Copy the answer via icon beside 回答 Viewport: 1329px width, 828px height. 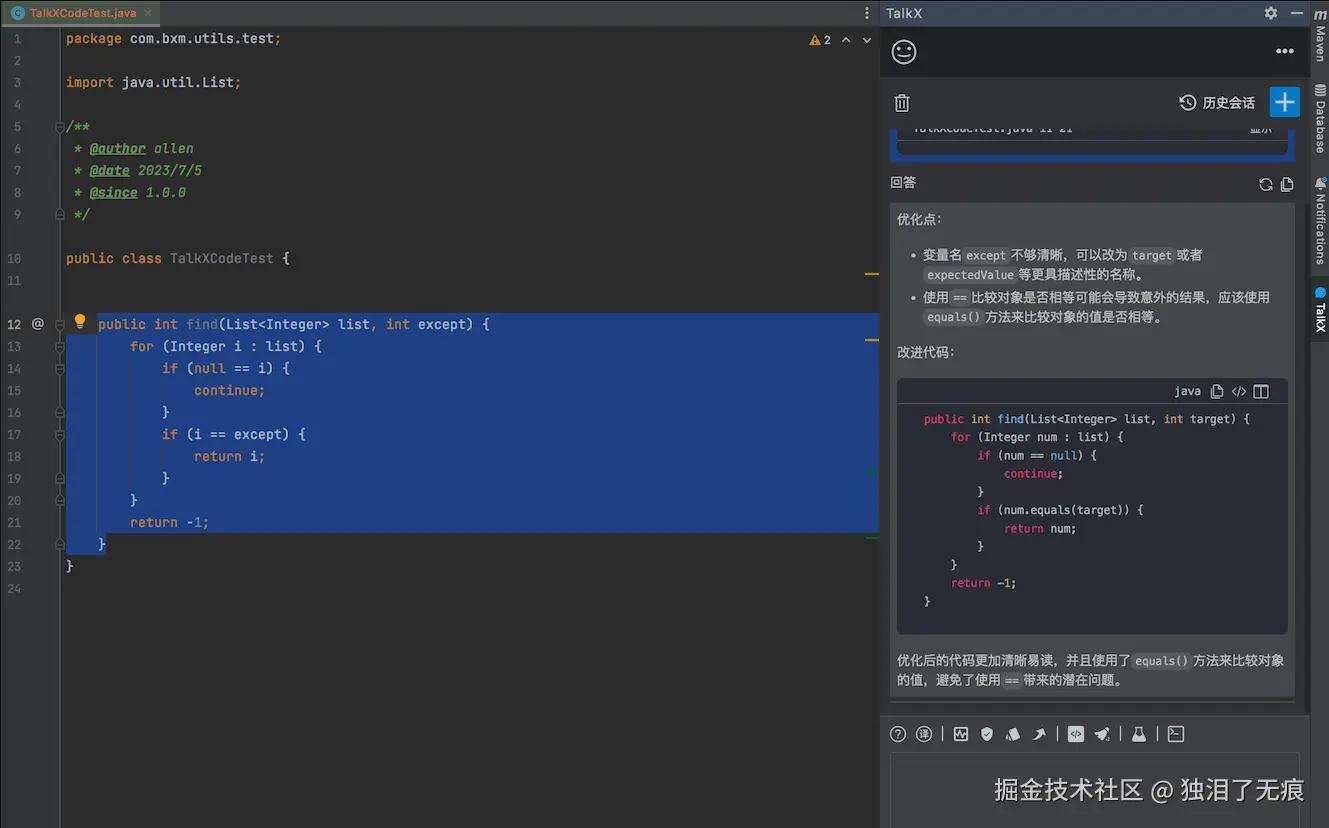tap(1287, 184)
